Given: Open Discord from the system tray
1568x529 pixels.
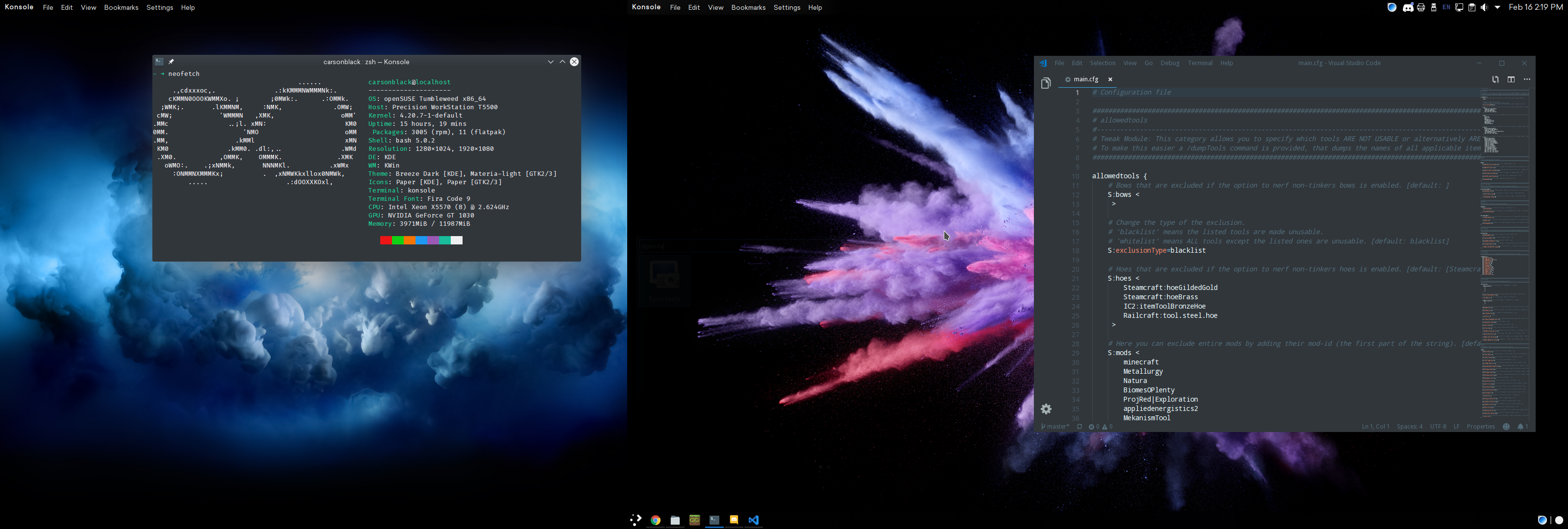Looking at the screenshot, I should [1408, 8].
